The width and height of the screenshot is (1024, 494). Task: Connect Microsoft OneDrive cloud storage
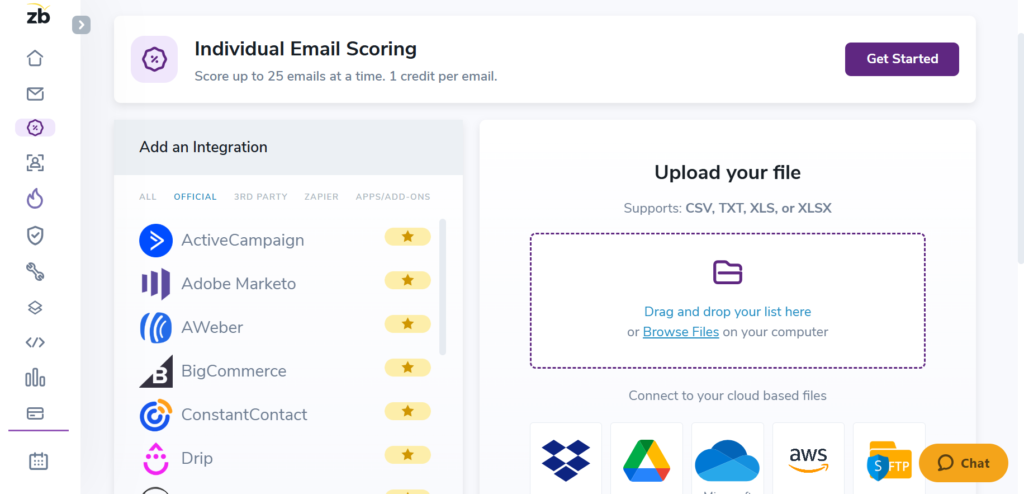click(727, 460)
